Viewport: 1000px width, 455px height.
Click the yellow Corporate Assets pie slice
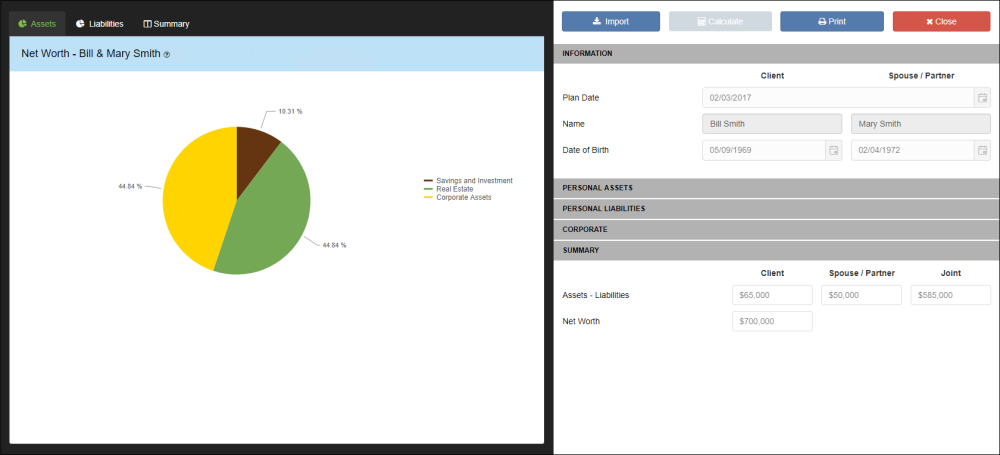point(198,198)
